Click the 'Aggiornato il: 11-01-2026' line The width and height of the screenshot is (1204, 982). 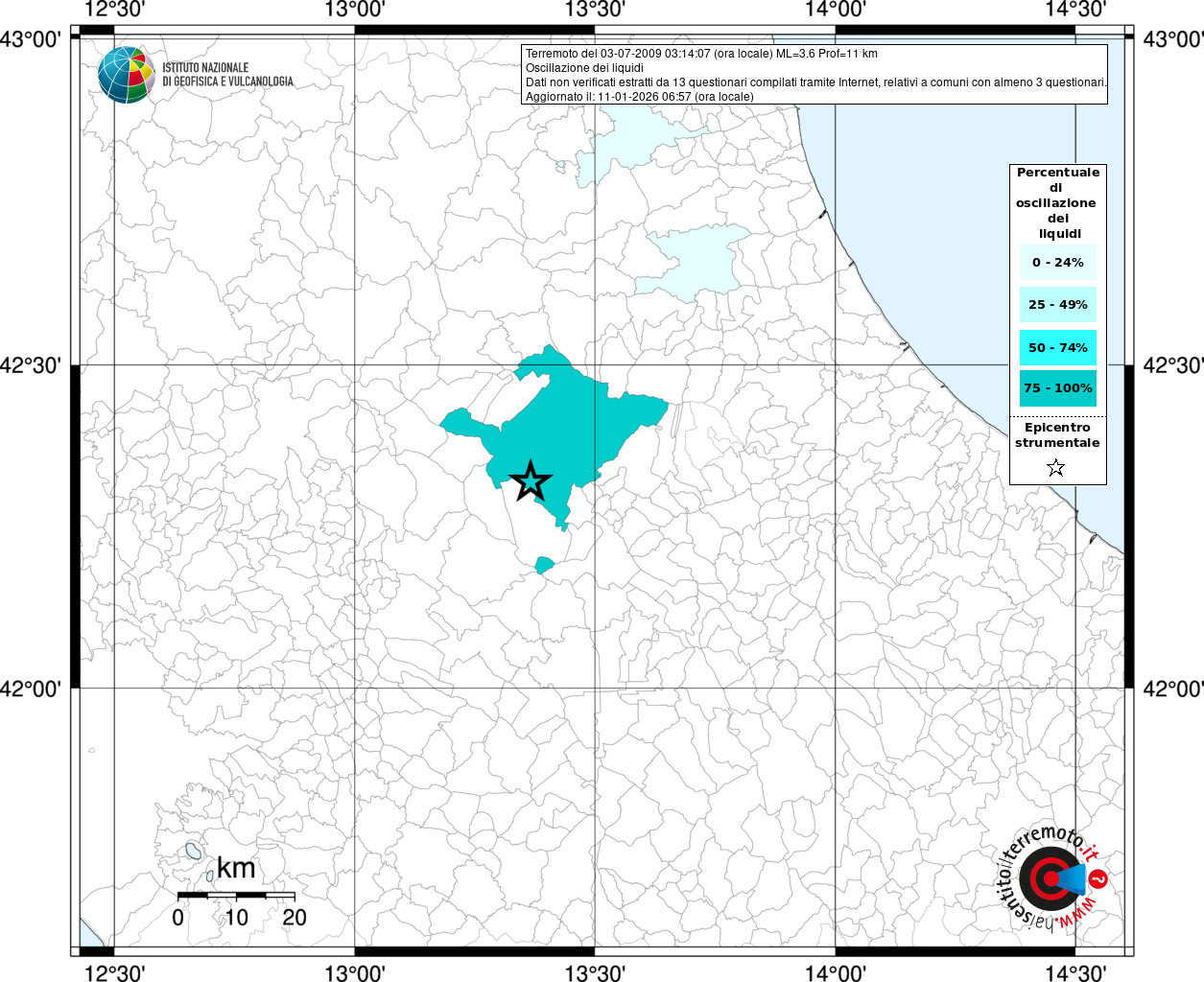coord(640,97)
